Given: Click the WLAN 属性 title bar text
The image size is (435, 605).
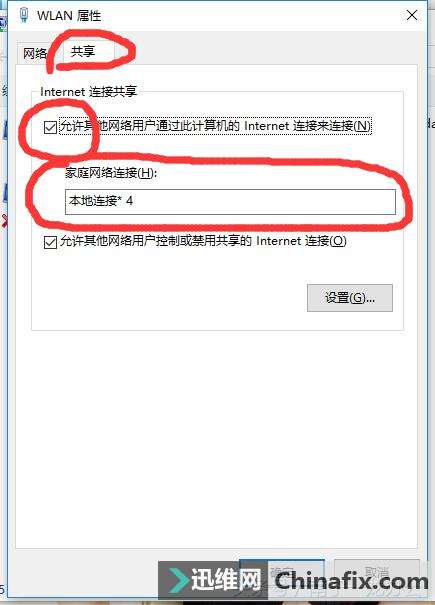Looking at the screenshot, I should 69,16.
